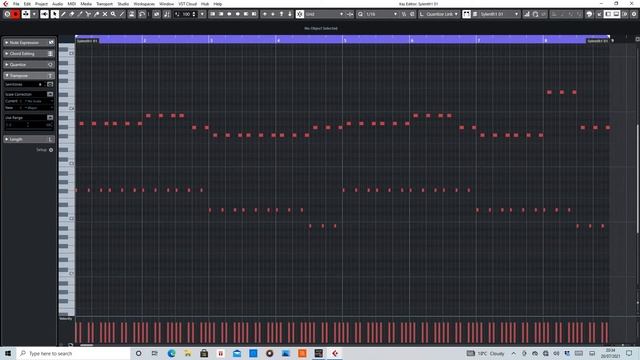Click the Windows Start button
640x360 pixels.
8,353
